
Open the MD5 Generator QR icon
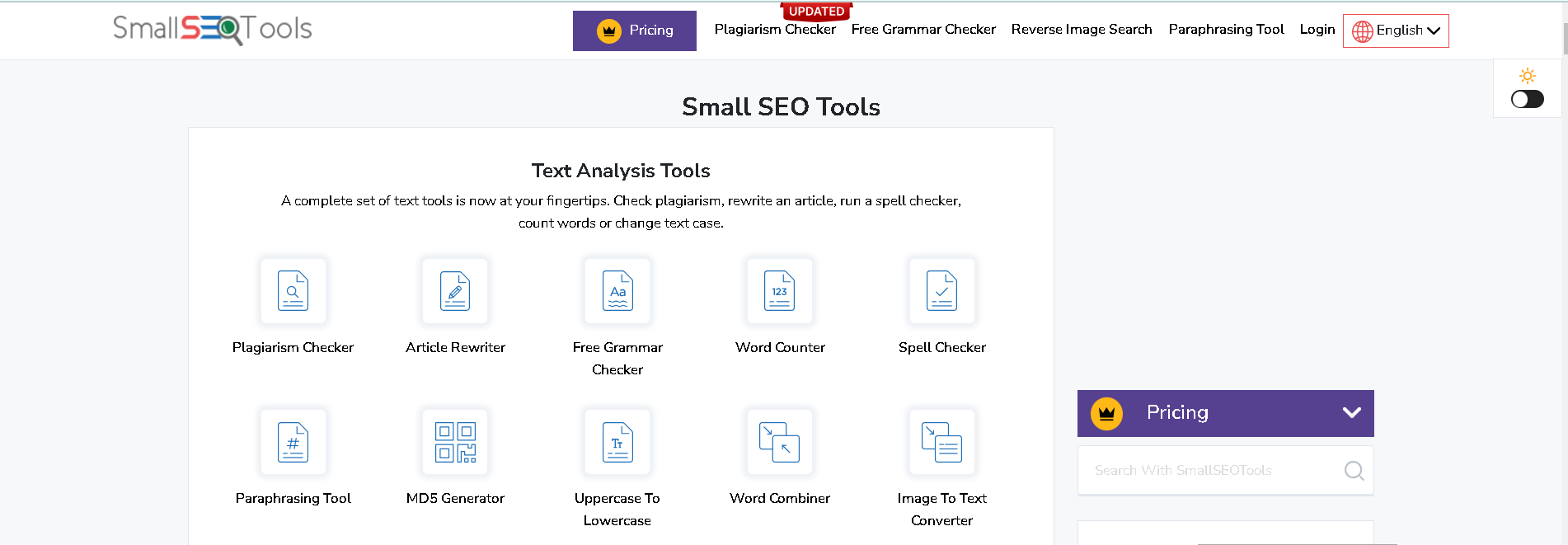pyautogui.click(x=455, y=442)
